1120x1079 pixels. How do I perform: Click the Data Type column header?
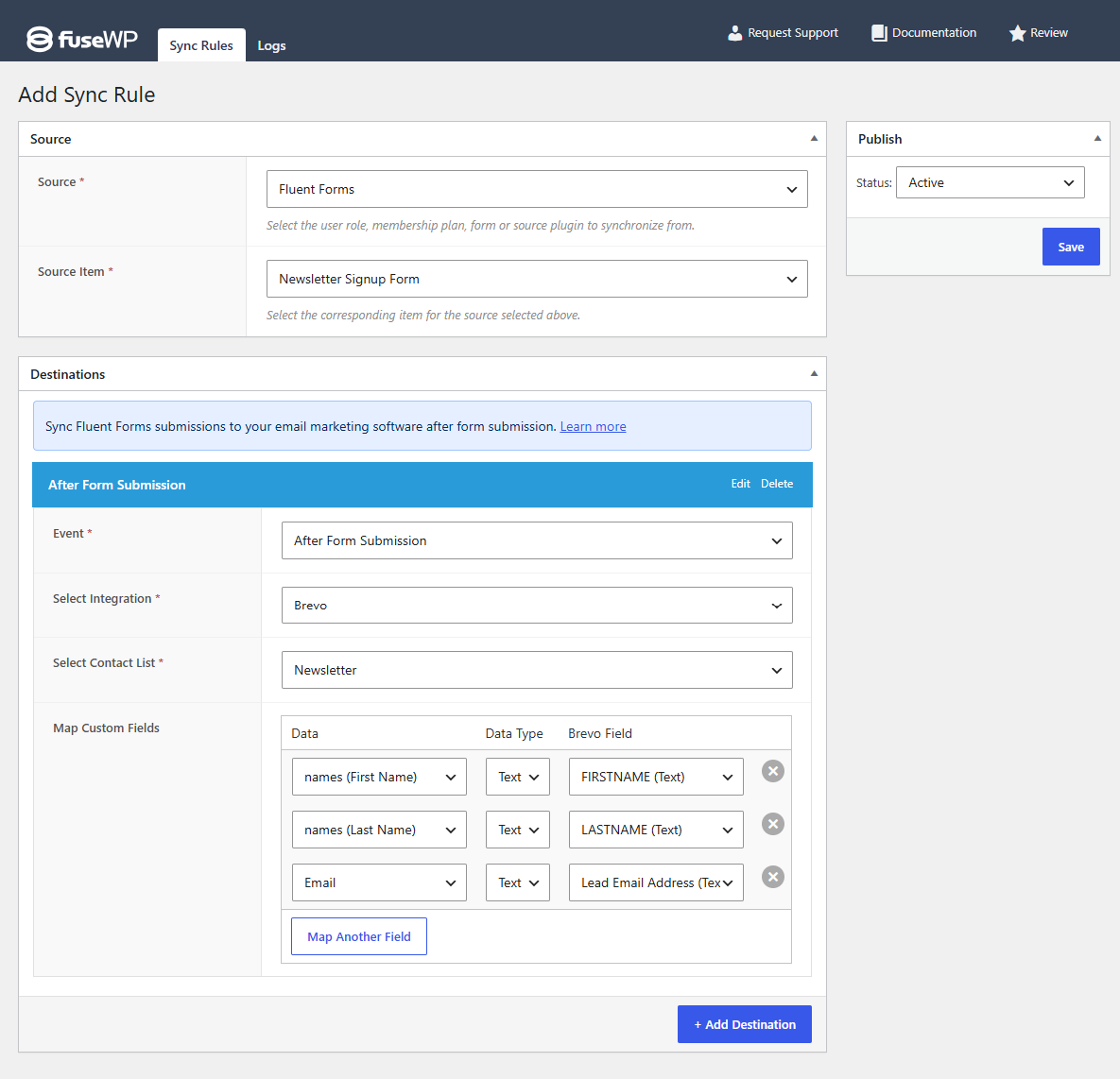pyautogui.click(x=514, y=733)
